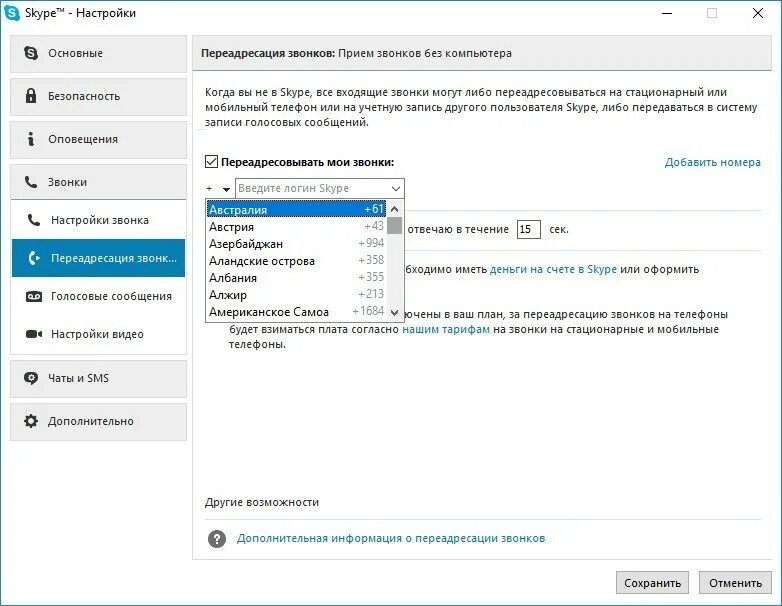This screenshot has width=782, height=606.
Task: Choose Алжир +213 from the list
Action: point(296,294)
